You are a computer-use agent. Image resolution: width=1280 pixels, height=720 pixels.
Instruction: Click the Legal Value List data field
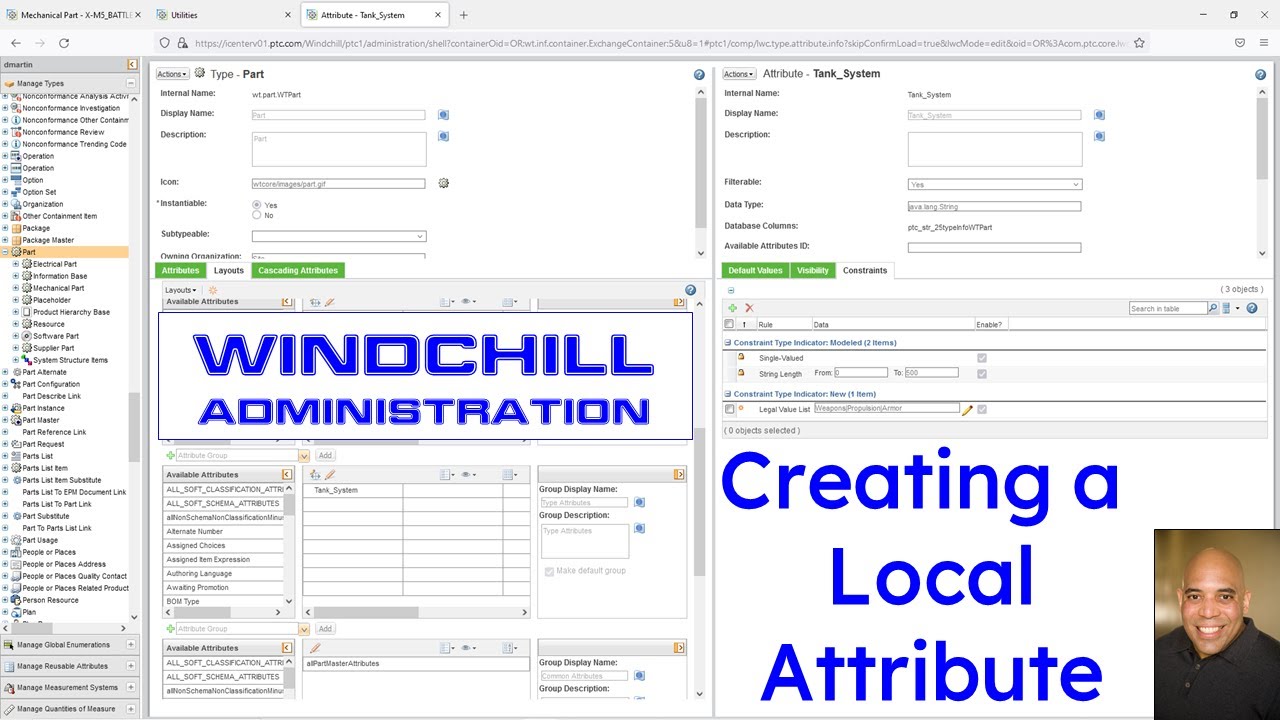(886, 409)
